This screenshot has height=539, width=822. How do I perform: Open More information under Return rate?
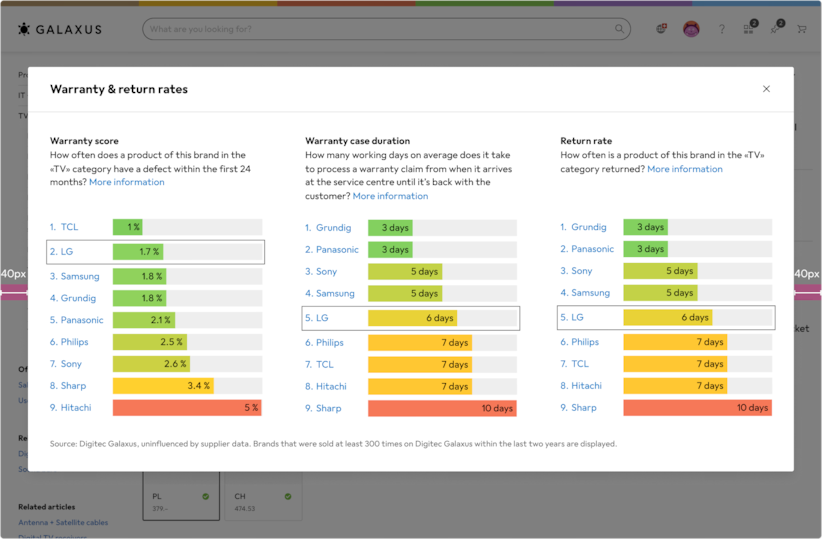(684, 169)
